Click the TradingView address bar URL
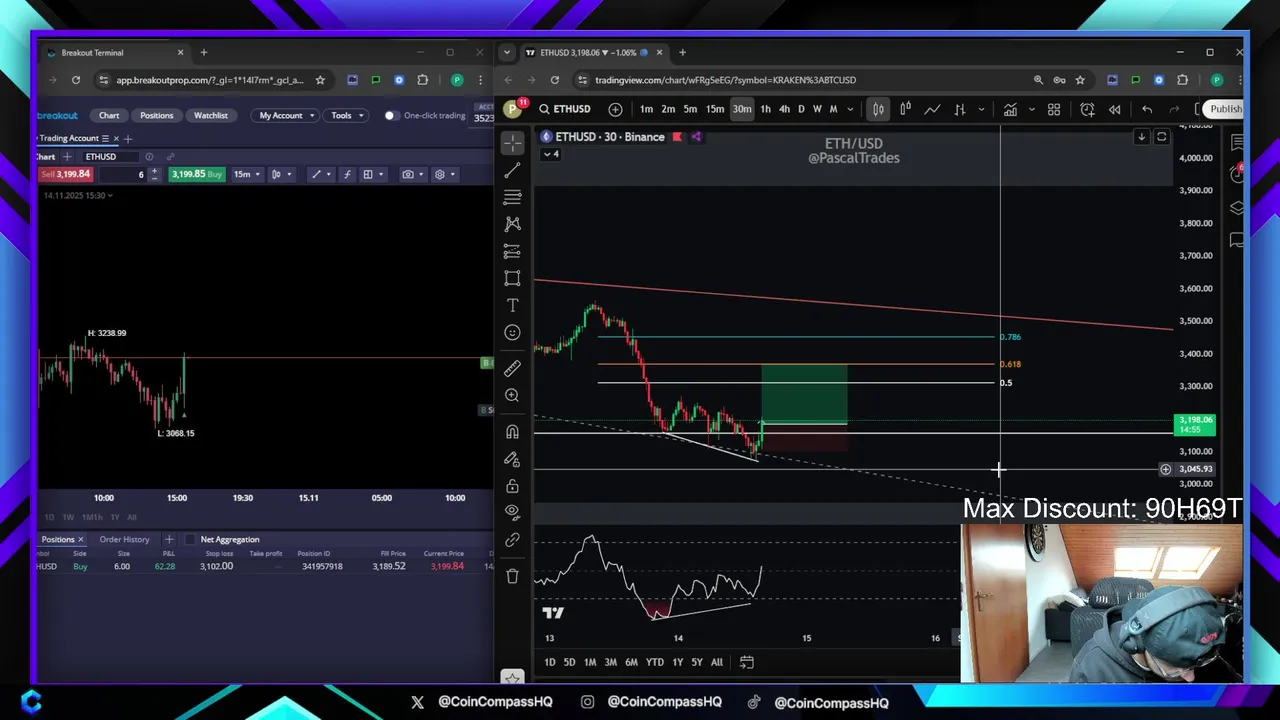The width and height of the screenshot is (1280, 720). (725, 80)
